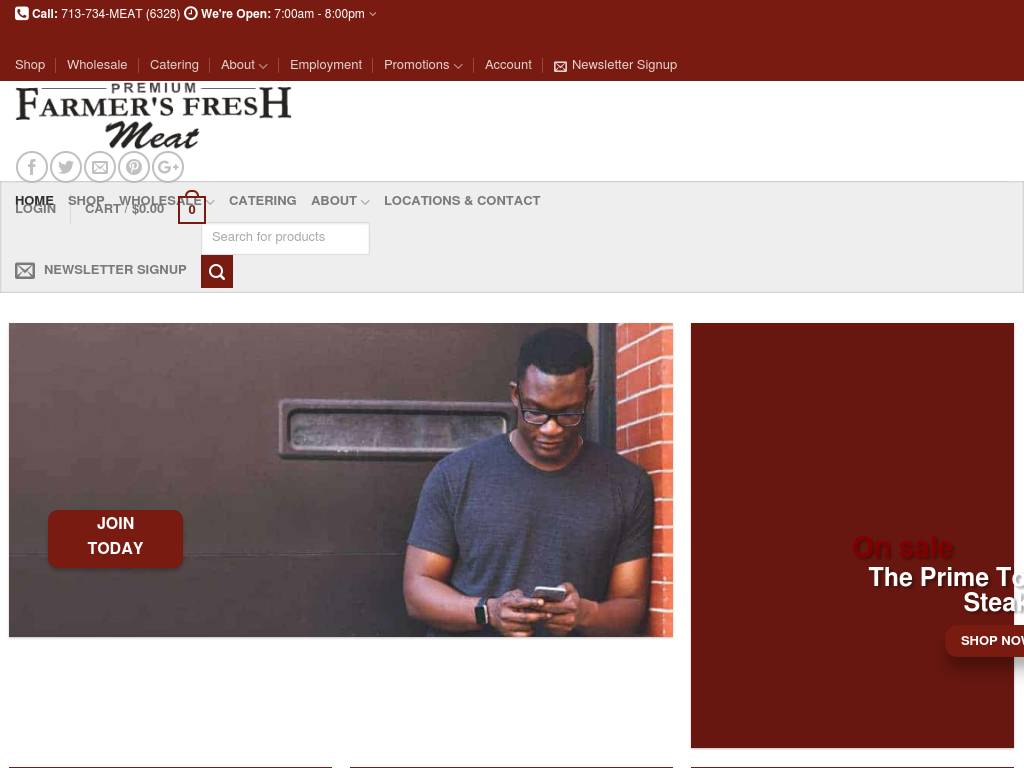Click the phone icon beside Call
1024x768 pixels.
[22, 13]
